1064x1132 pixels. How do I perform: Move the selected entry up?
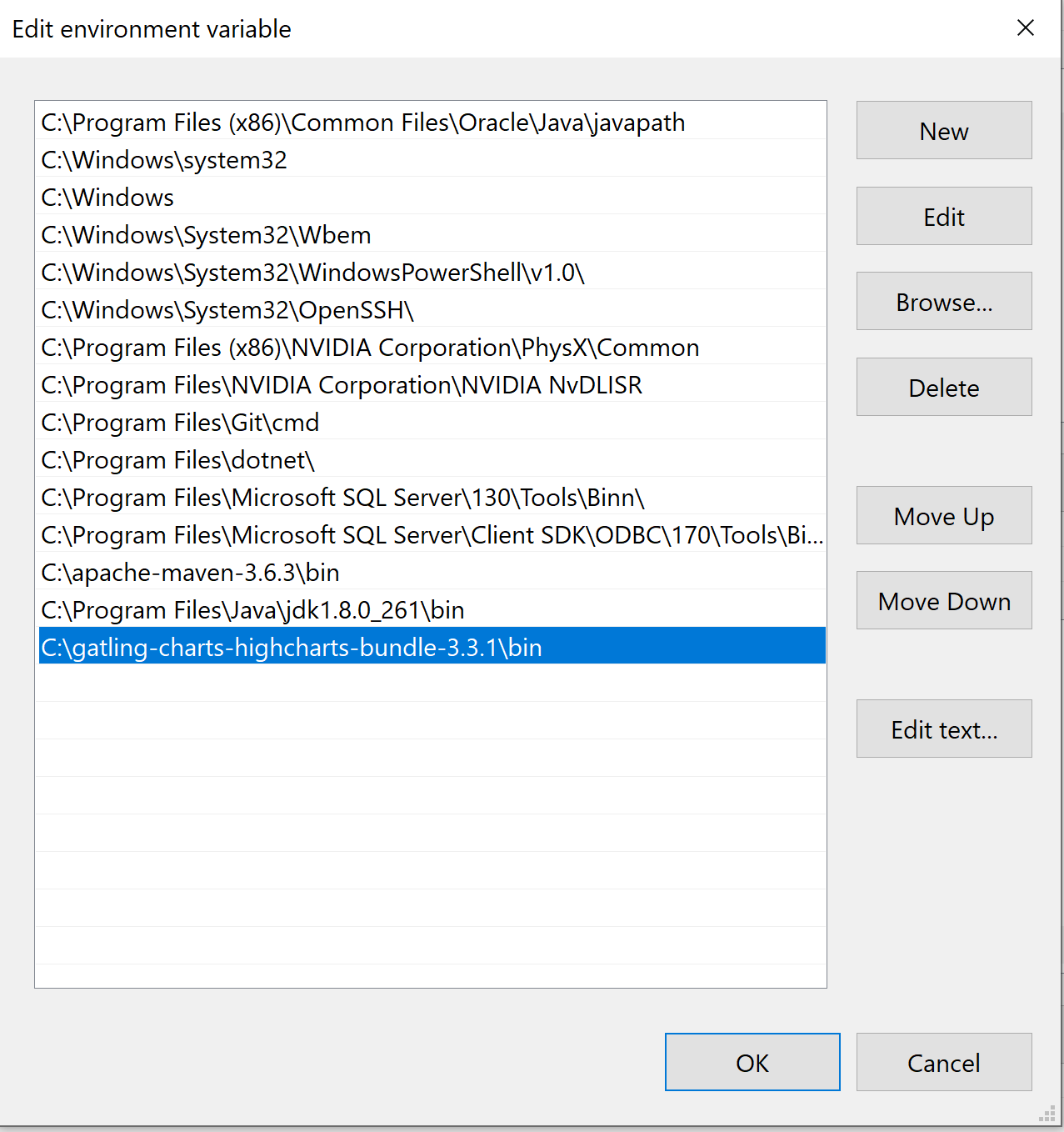tap(943, 515)
